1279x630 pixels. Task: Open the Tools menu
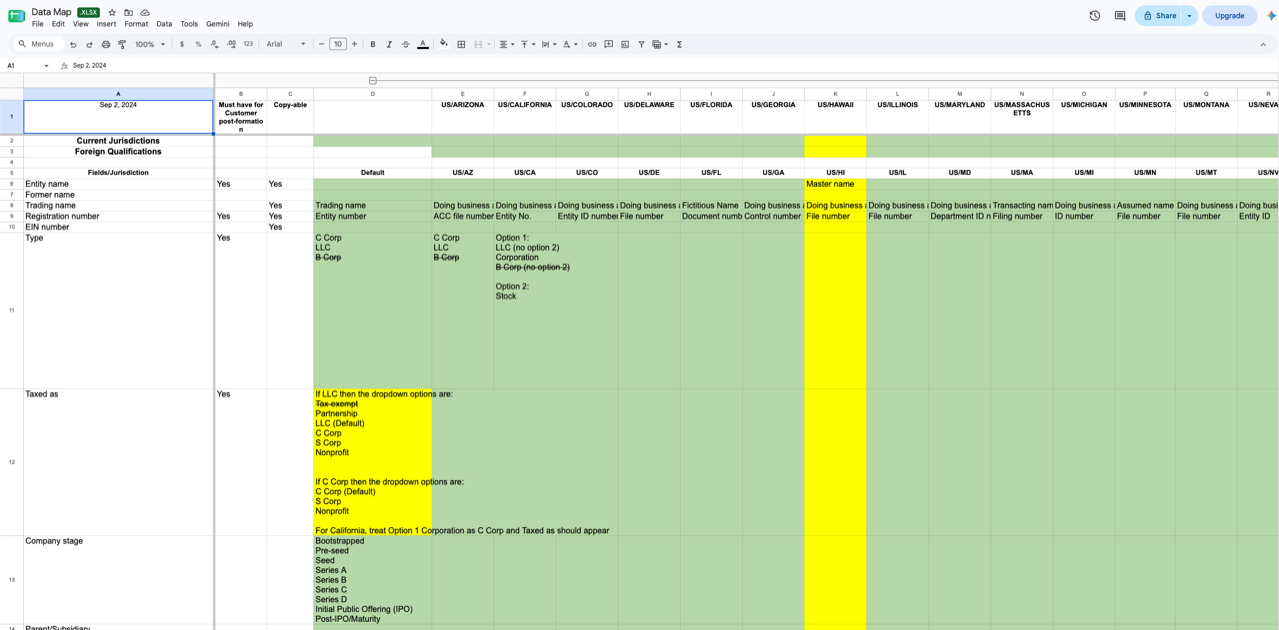click(x=189, y=24)
